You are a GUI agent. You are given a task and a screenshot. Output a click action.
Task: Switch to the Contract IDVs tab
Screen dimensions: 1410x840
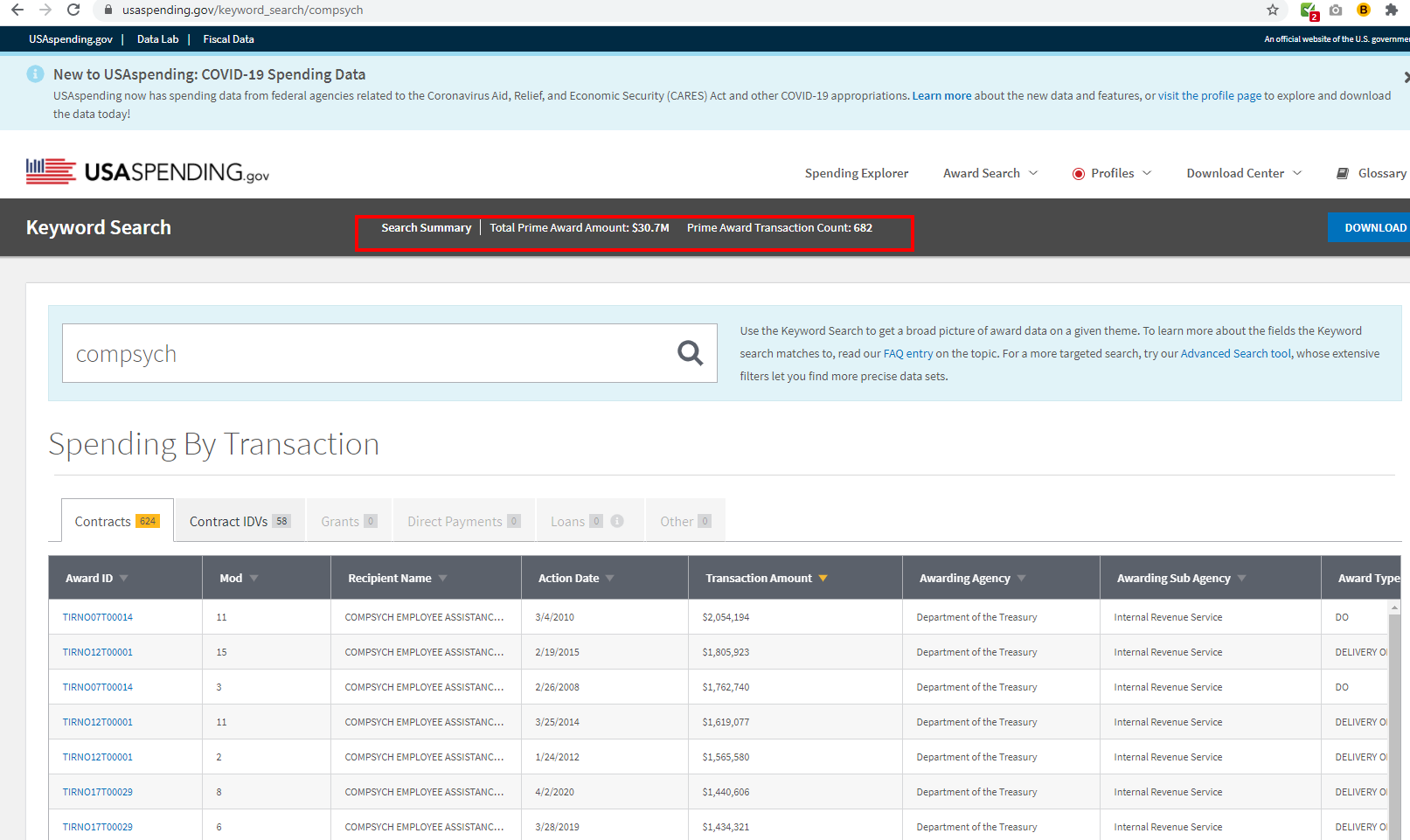pyautogui.click(x=240, y=521)
